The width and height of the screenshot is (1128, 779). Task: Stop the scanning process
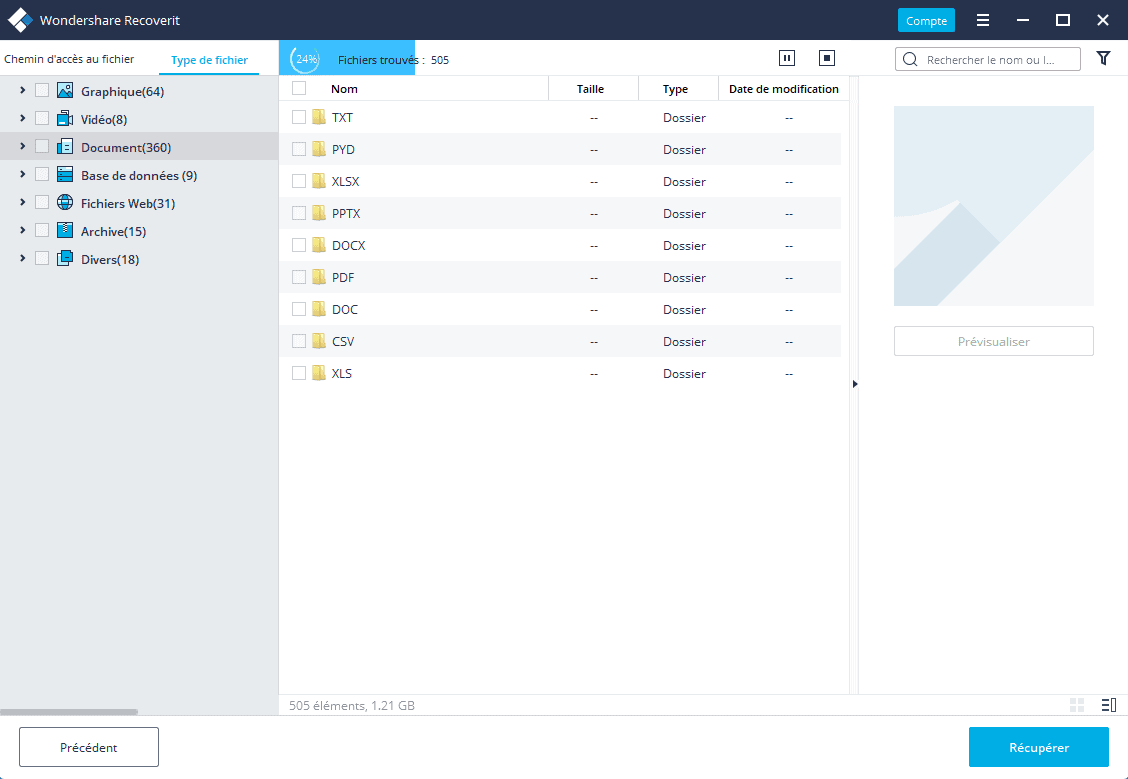pos(827,59)
